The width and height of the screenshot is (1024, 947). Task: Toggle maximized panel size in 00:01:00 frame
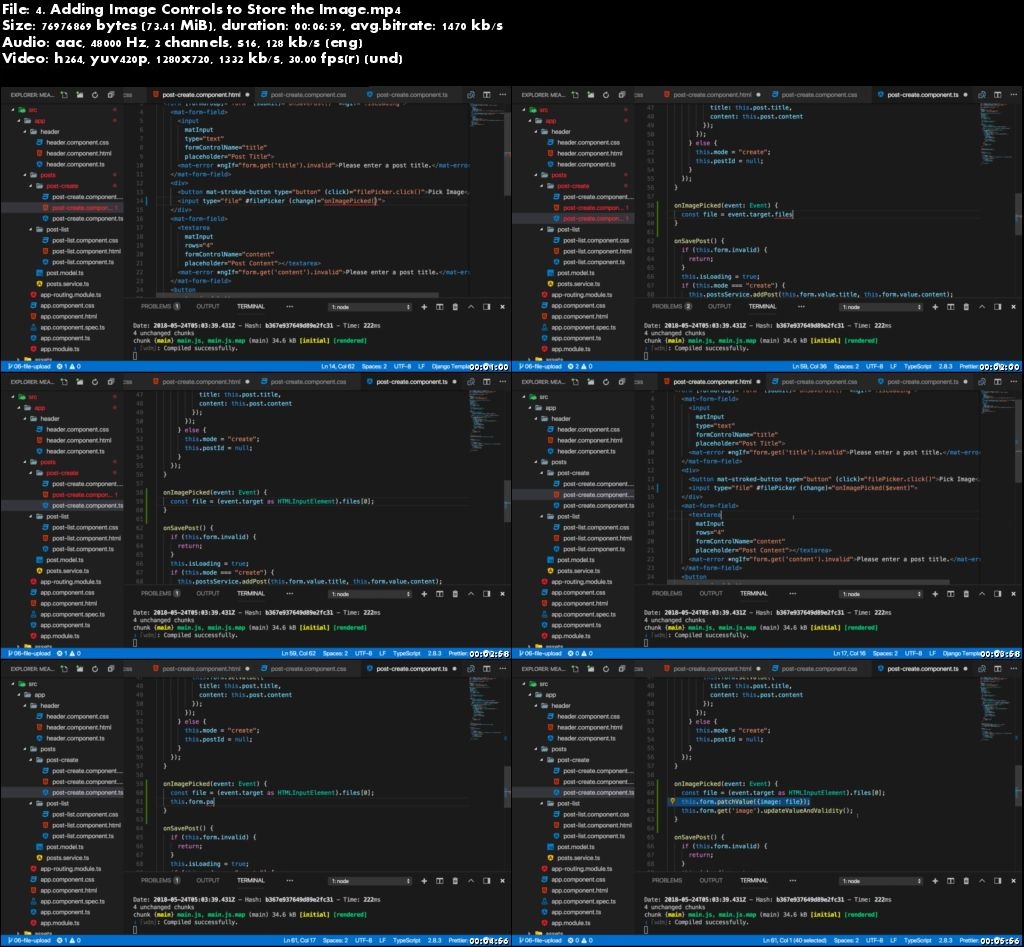point(471,306)
